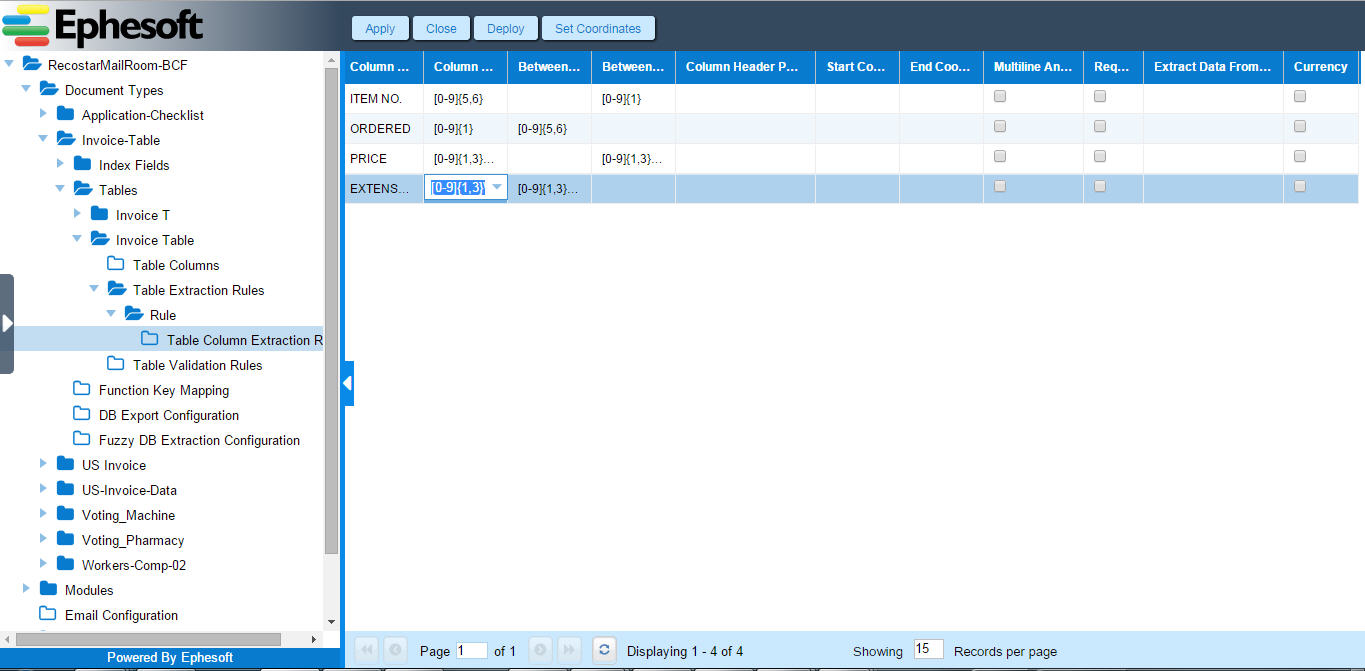Toggle Multiline Anchor checkbox for ITEM NO. row
The height and width of the screenshot is (671, 1365).
(1000, 97)
